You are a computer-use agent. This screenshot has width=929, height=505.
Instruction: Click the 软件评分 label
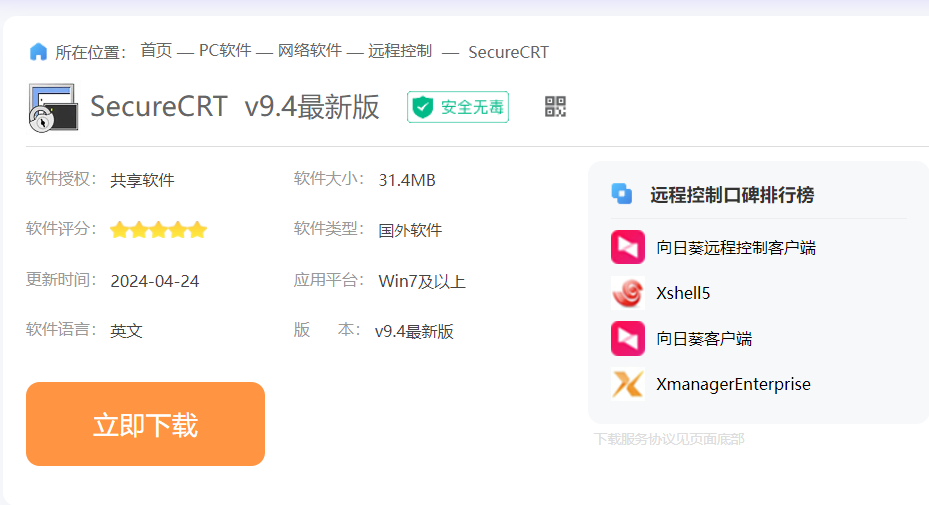pyautogui.click(x=61, y=228)
